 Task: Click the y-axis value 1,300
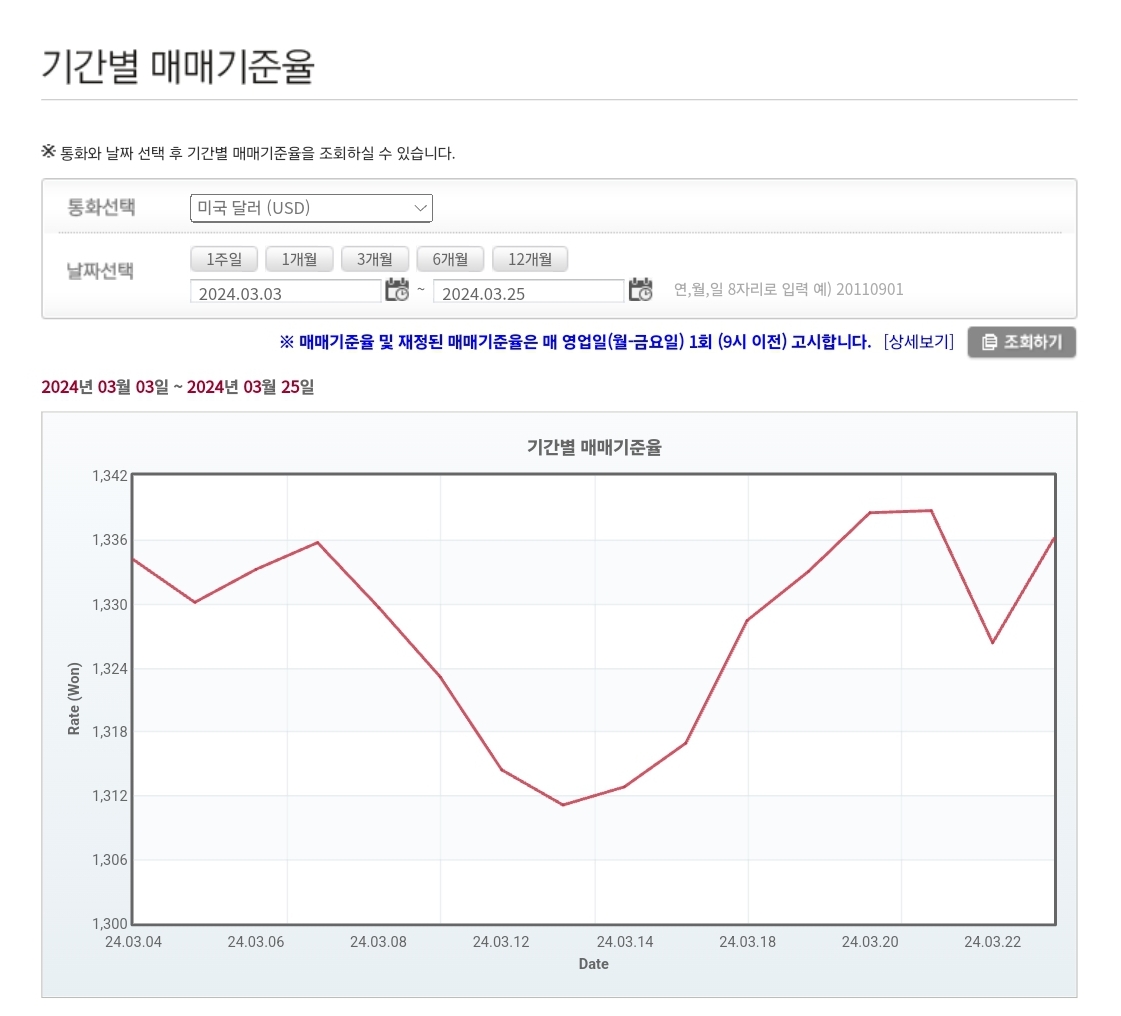[x=110, y=923]
